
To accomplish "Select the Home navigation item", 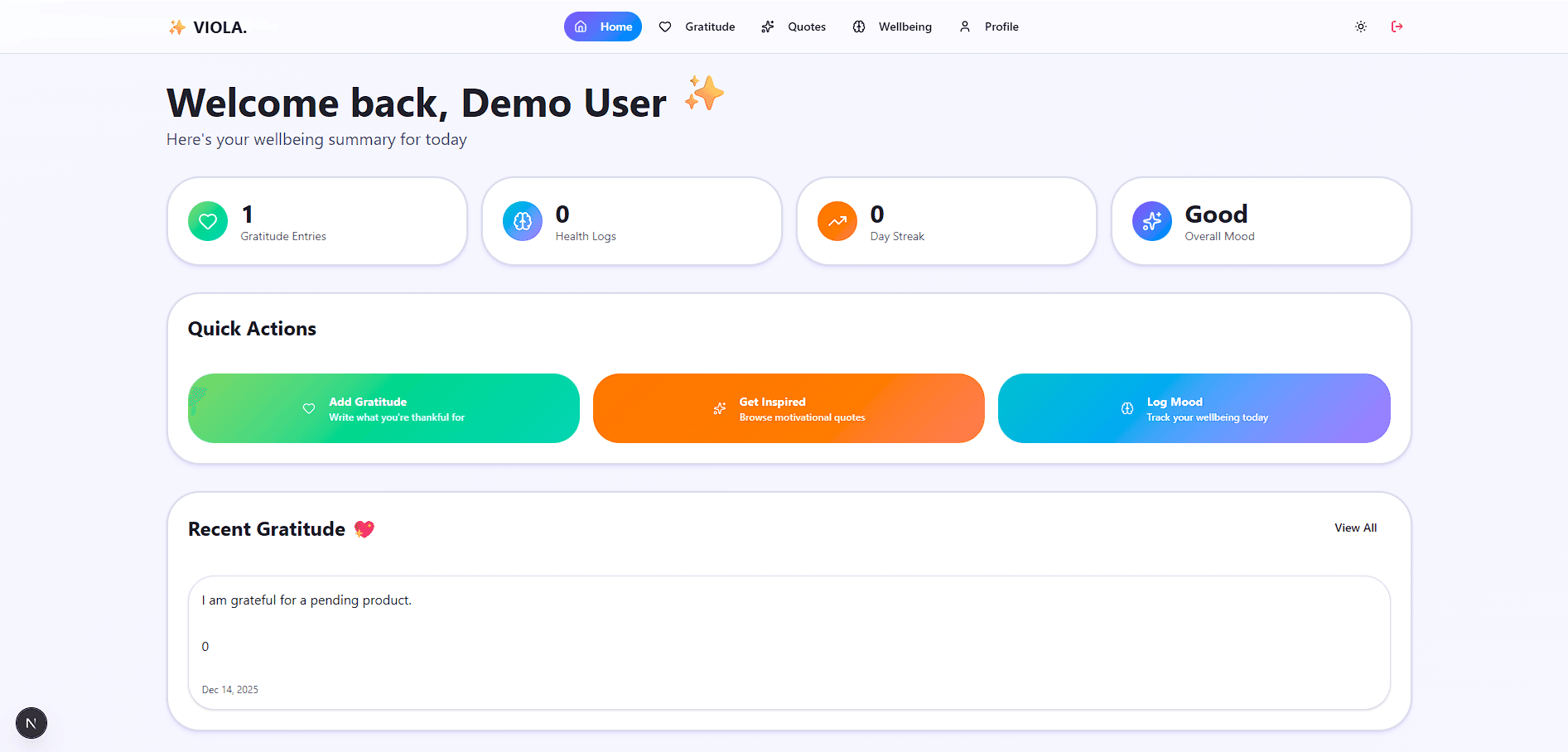I will point(602,27).
